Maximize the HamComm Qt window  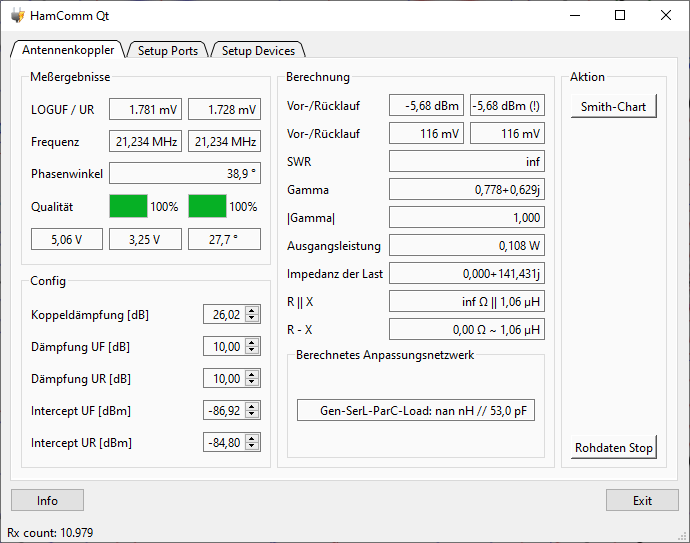click(x=620, y=15)
